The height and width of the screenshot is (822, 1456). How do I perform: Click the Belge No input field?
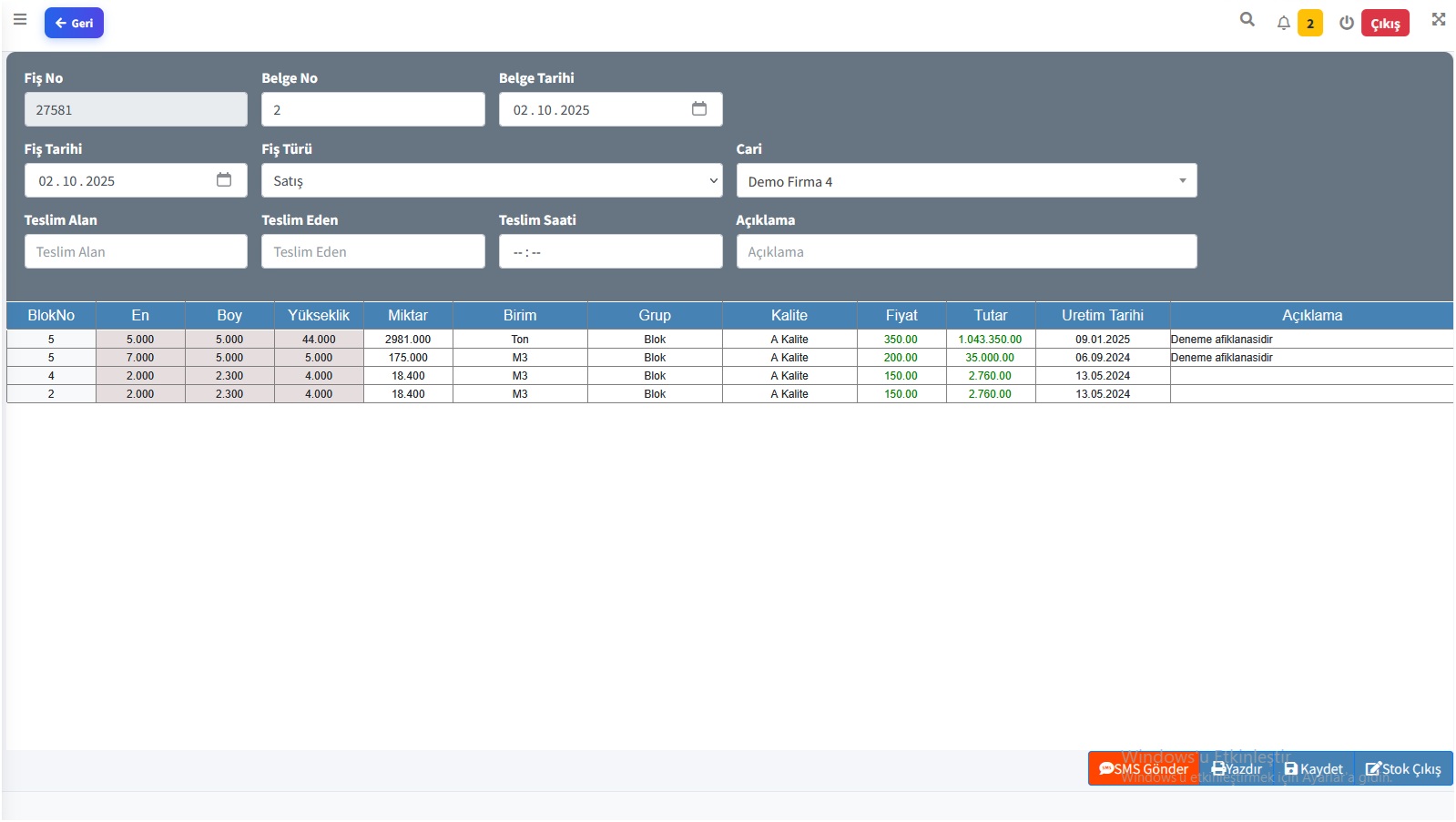(x=373, y=109)
